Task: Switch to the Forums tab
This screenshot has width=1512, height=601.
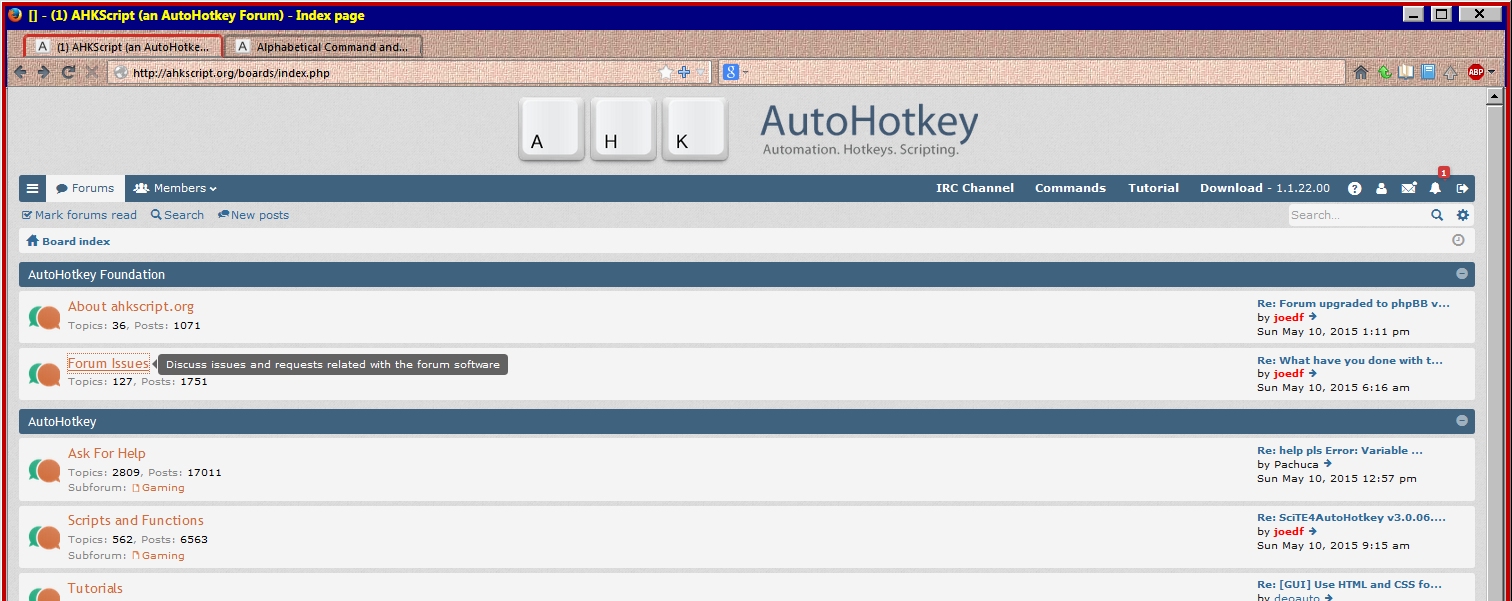Action: pyautogui.click(x=85, y=188)
